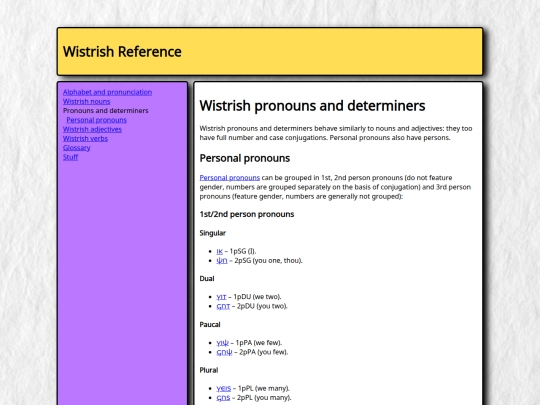Click the Wistrish pronouns and determiners heading
540x405 pixels.
312,106
